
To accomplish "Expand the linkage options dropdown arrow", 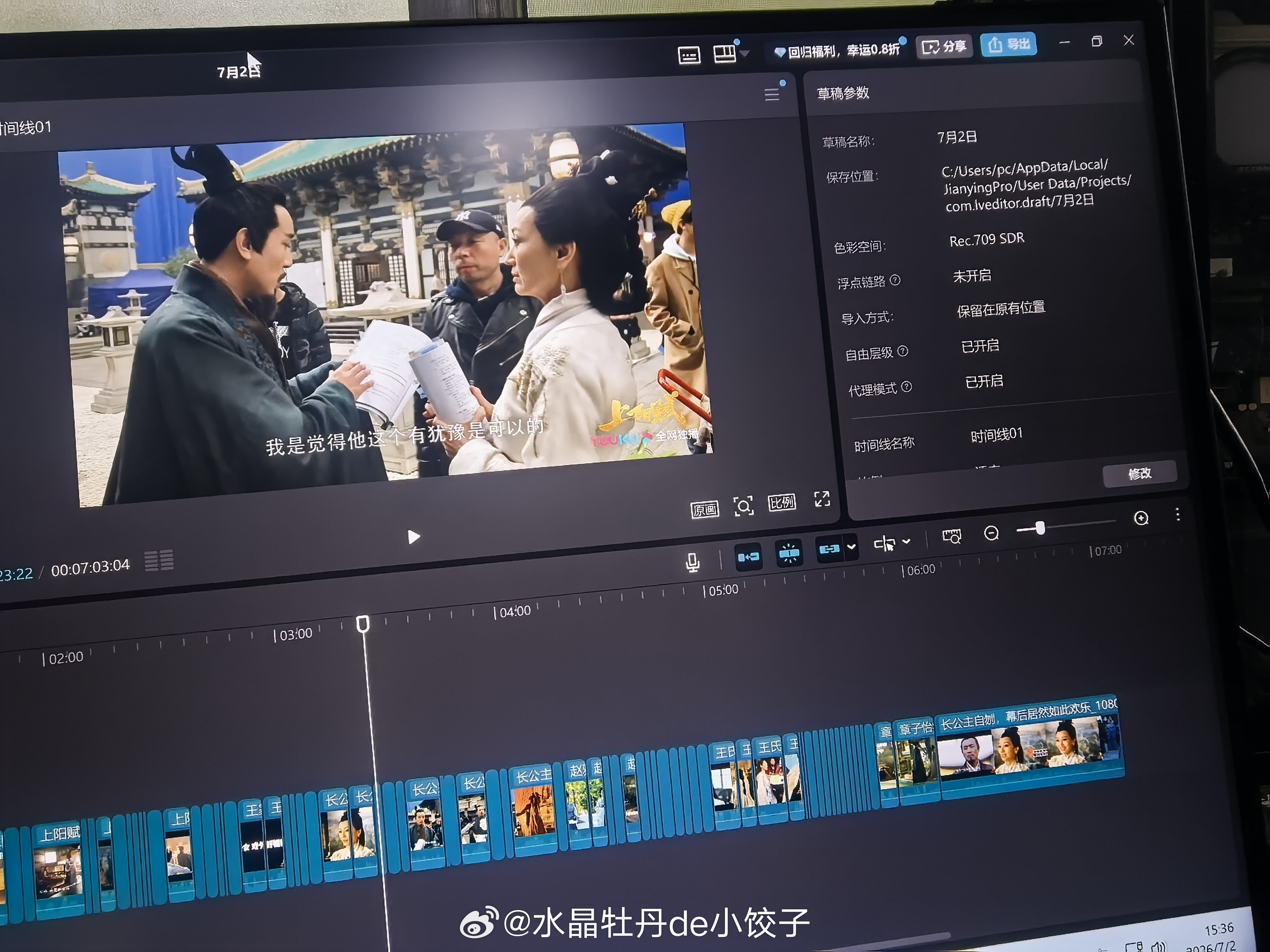I will pyautogui.click(x=851, y=548).
